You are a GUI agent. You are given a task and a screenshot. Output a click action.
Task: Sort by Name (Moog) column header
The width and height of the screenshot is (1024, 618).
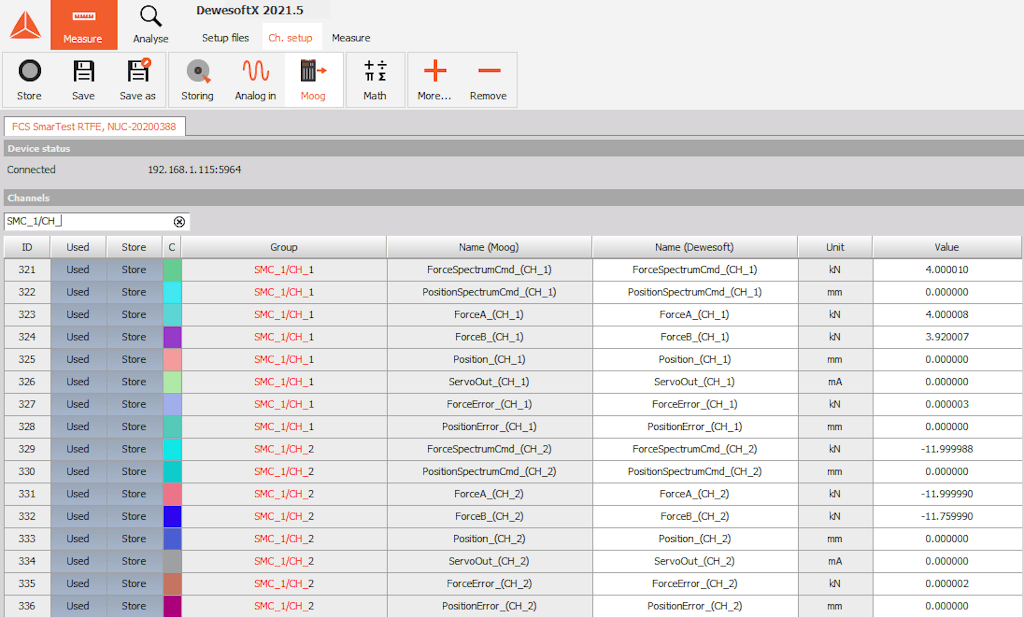pos(489,247)
